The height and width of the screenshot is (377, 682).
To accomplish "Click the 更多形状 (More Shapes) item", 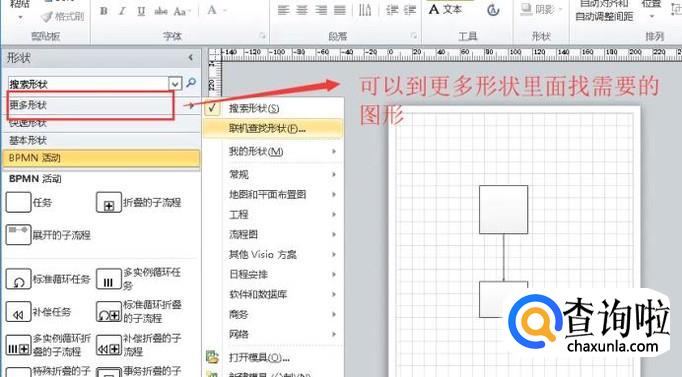I will 90,105.
